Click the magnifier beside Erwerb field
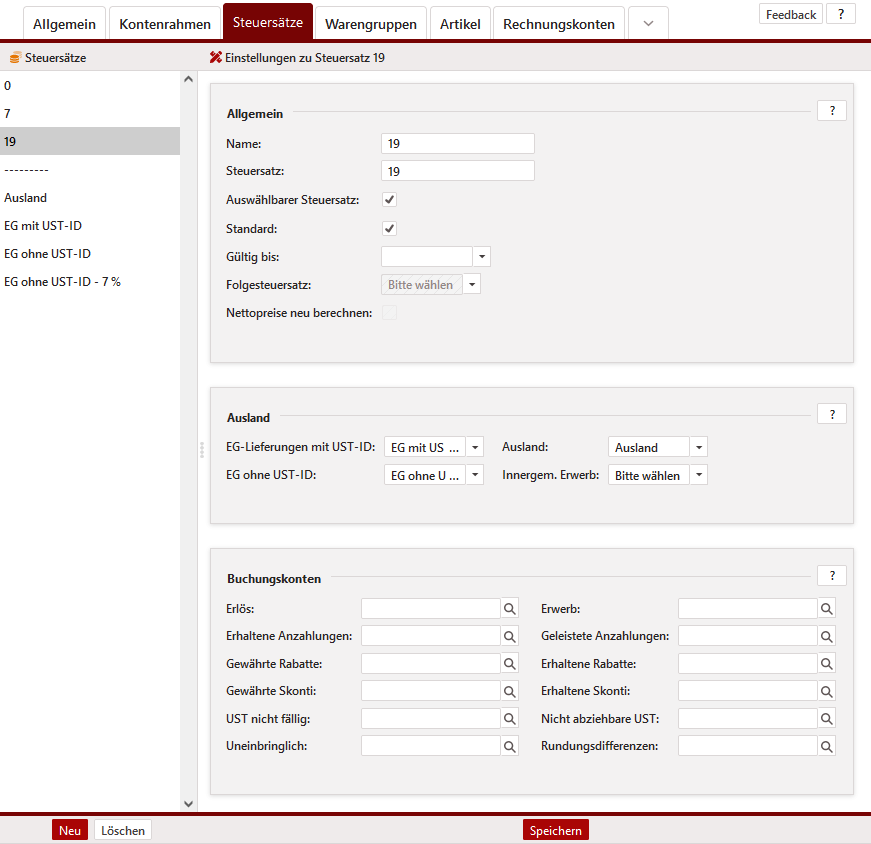This screenshot has height=844, width=871. click(826, 608)
